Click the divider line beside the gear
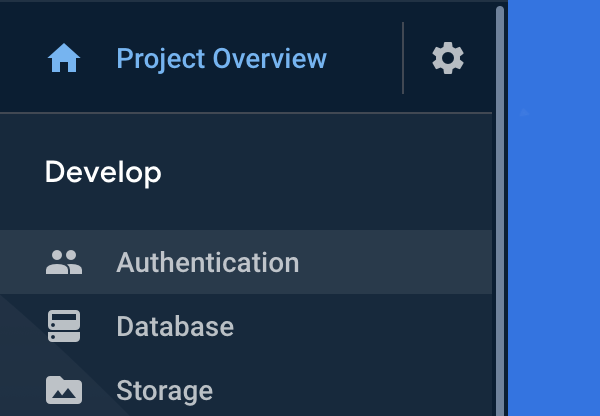600x416 pixels. 403,58
